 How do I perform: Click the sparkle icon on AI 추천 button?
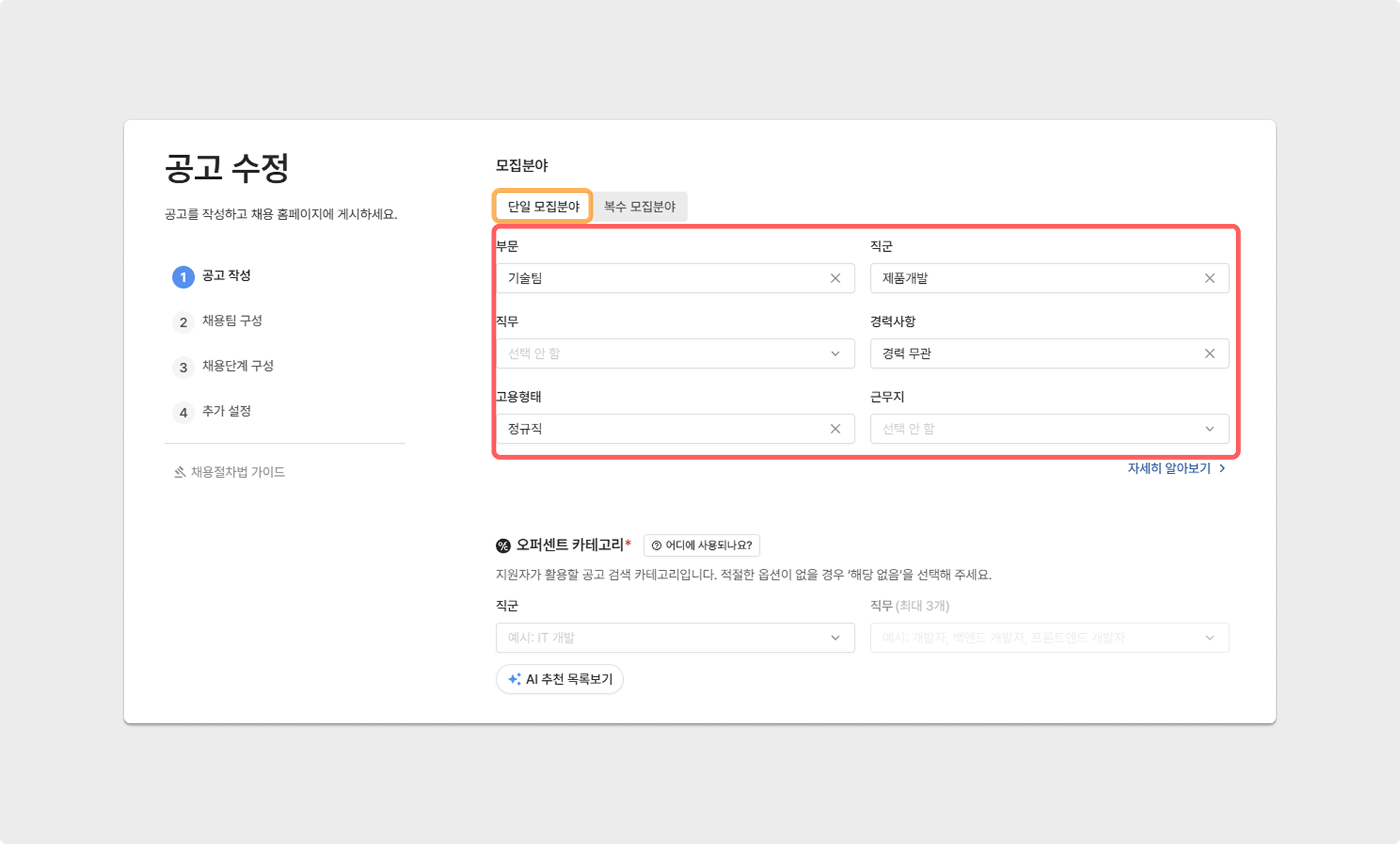pos(515,679)
